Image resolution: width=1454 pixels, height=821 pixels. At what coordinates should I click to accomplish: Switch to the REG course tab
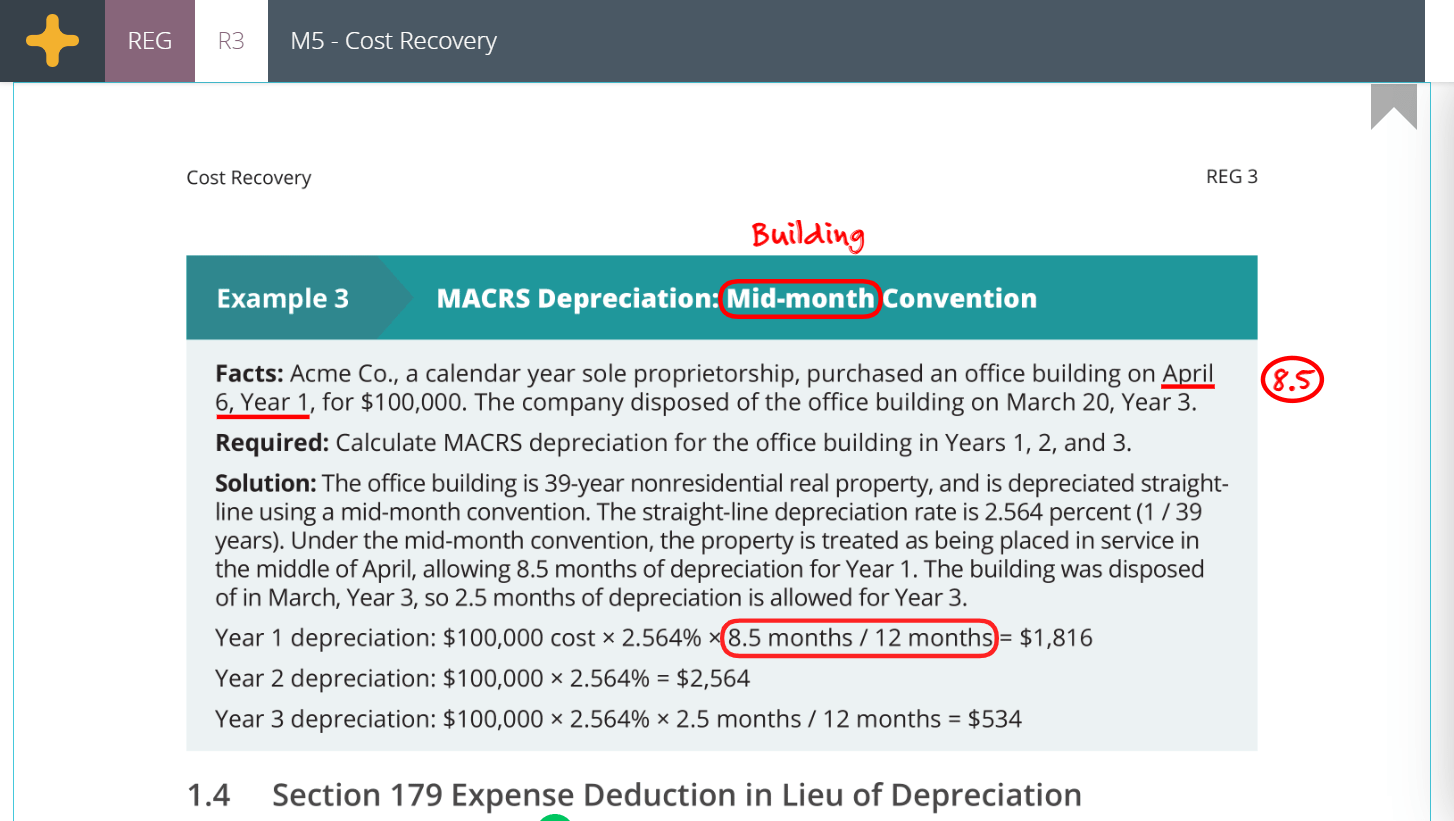(x=149, y=40)
